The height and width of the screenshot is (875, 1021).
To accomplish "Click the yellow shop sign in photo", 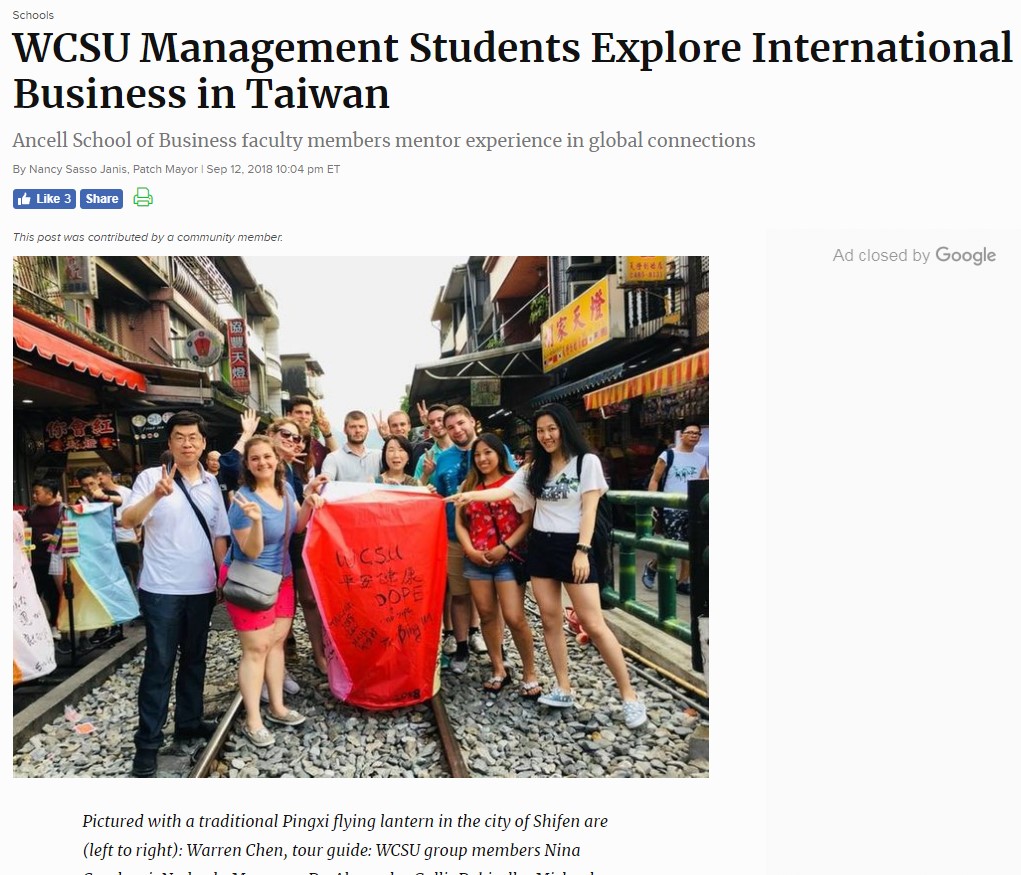I will point(576,323).
